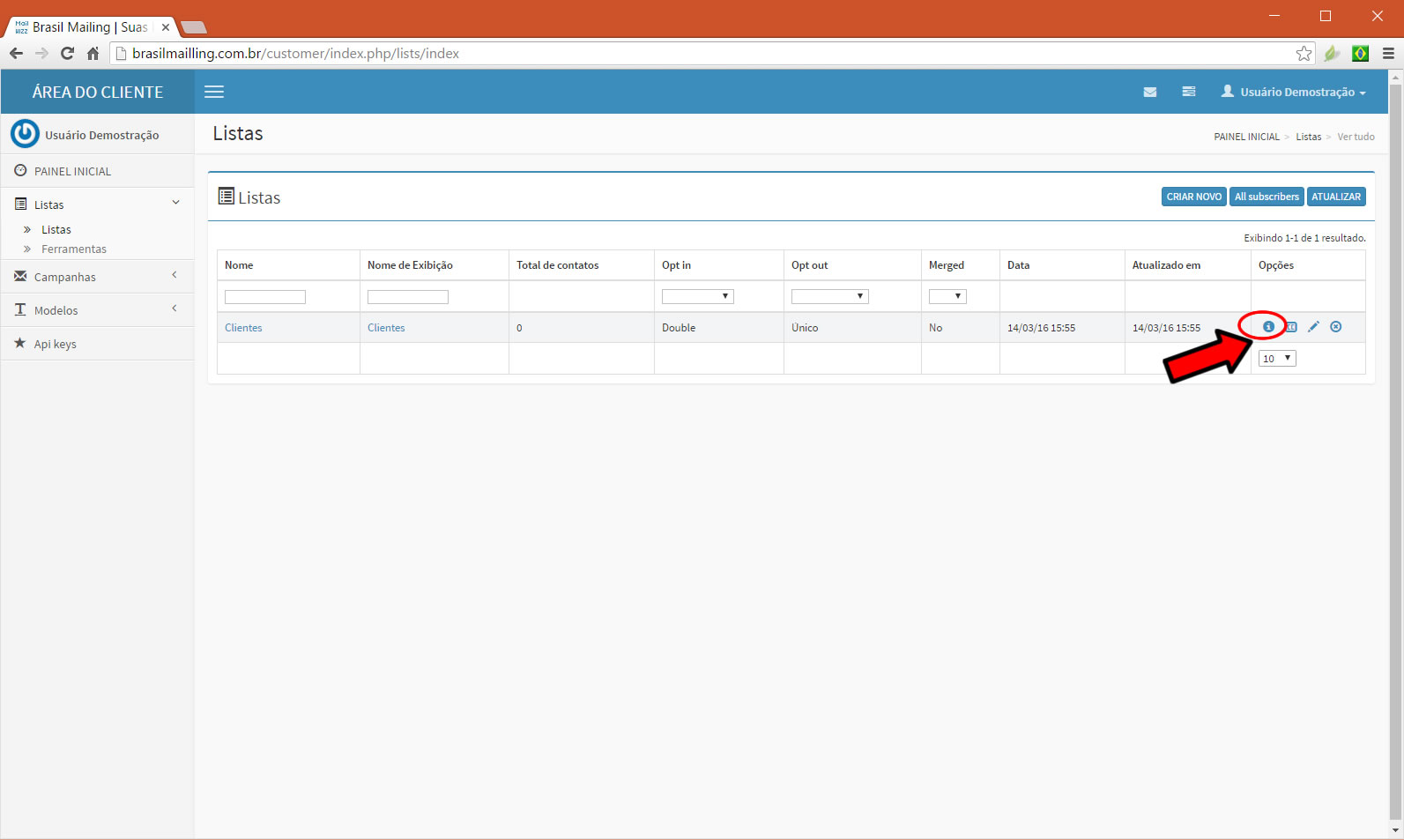Screen dimensions: 1404x840
Task: Bookmark the page with the star icon
Action: tap(1304, 54)
